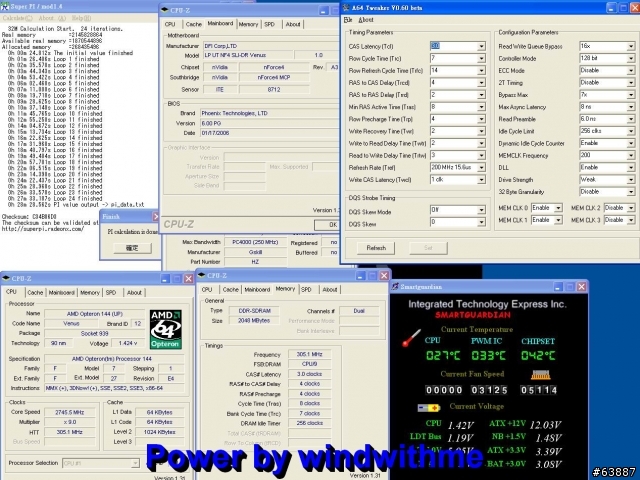Click the A64 Tweaker title bar icon
Viewport: 640px width, 480px height.
346,8
